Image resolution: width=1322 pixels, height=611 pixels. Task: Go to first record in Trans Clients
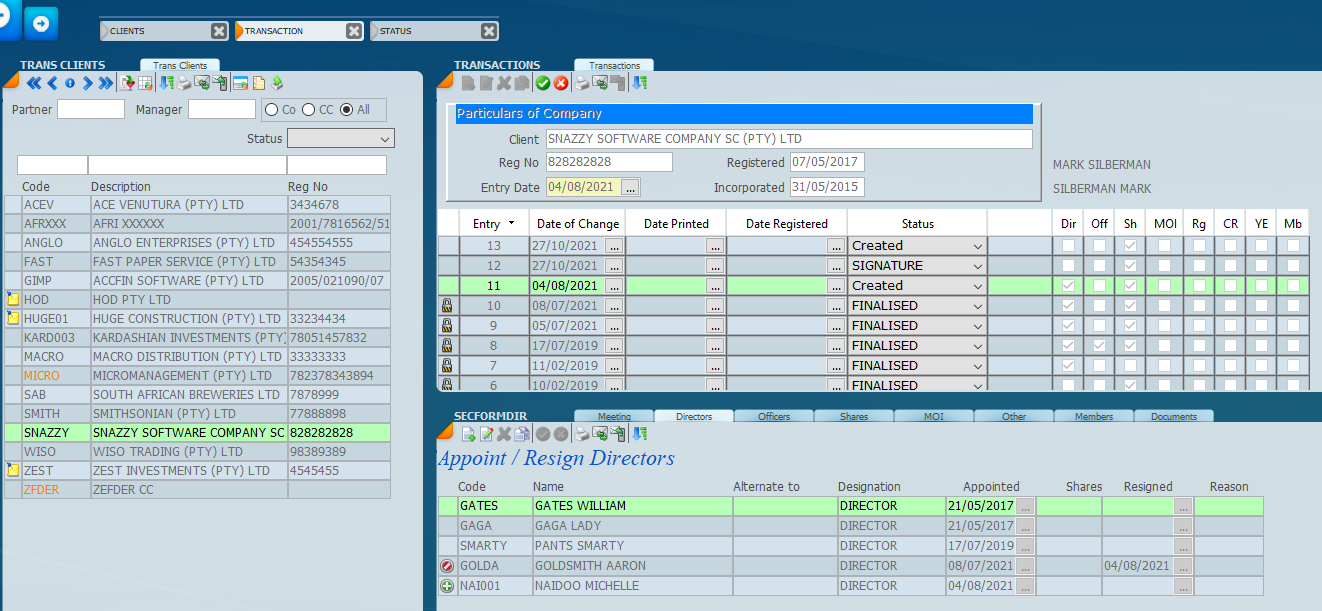pos(33,83)
